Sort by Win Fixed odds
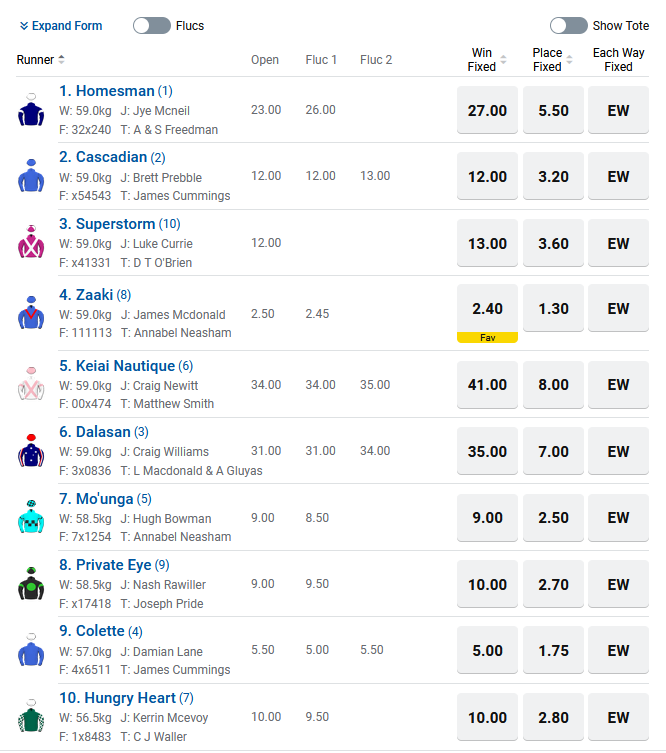Image resolution: width=666 pixels, height=753 pixels. 503,60
